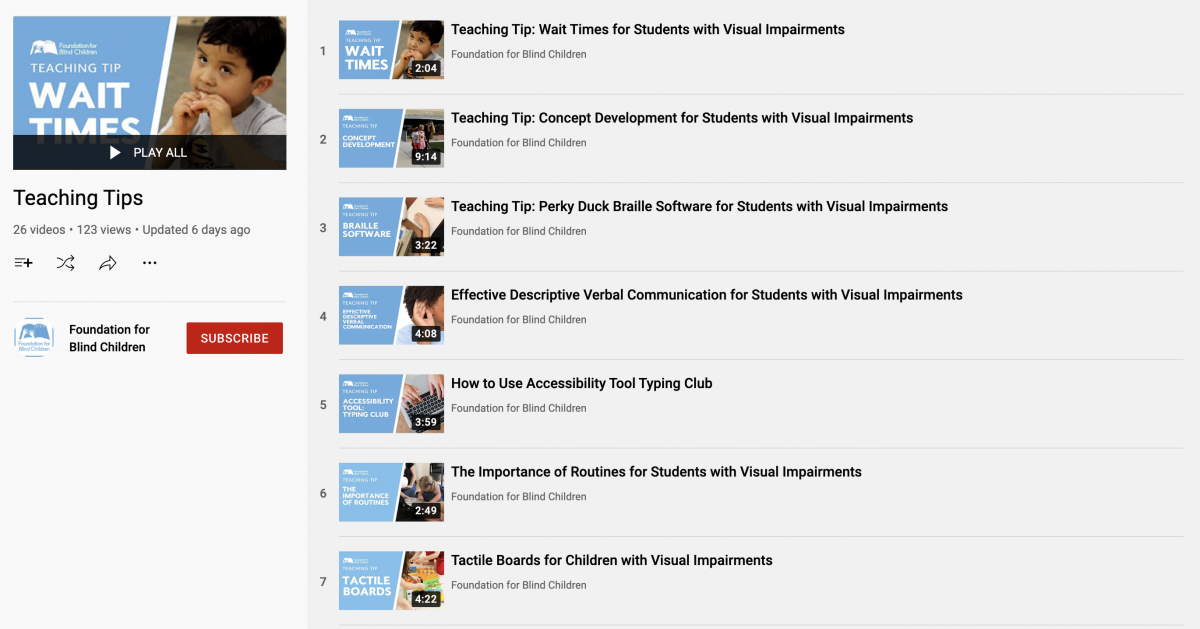Image resolution: width=1200 pixels, height=629 pixels.
Task: Click the Foundation for Blind Children avatar
Action: coord(33,338)
